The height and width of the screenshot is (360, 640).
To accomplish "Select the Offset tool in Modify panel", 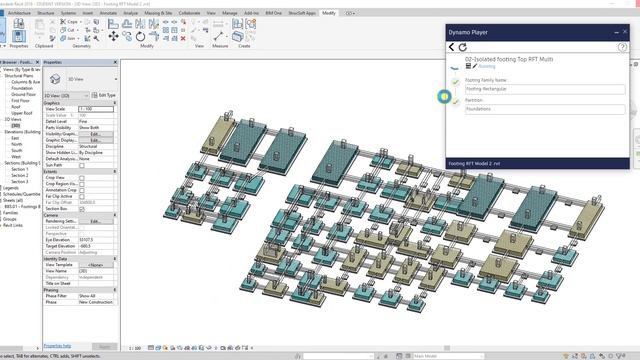I will click(x=127, y=24).
